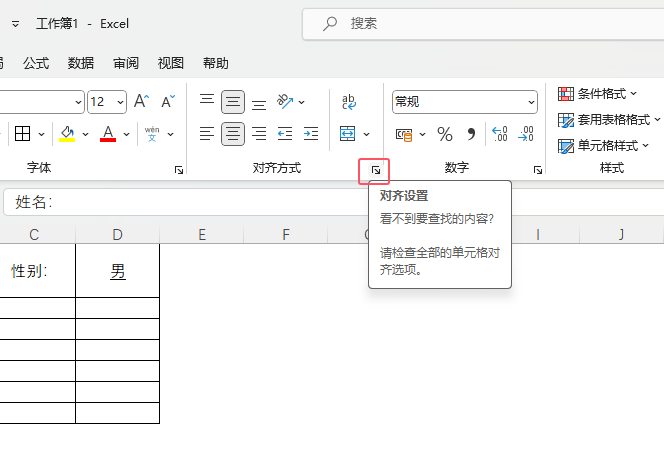Open Quick Access Toolbar customize arrow
The width and height of the screenshot is (664, 466).
click(15, 24)
